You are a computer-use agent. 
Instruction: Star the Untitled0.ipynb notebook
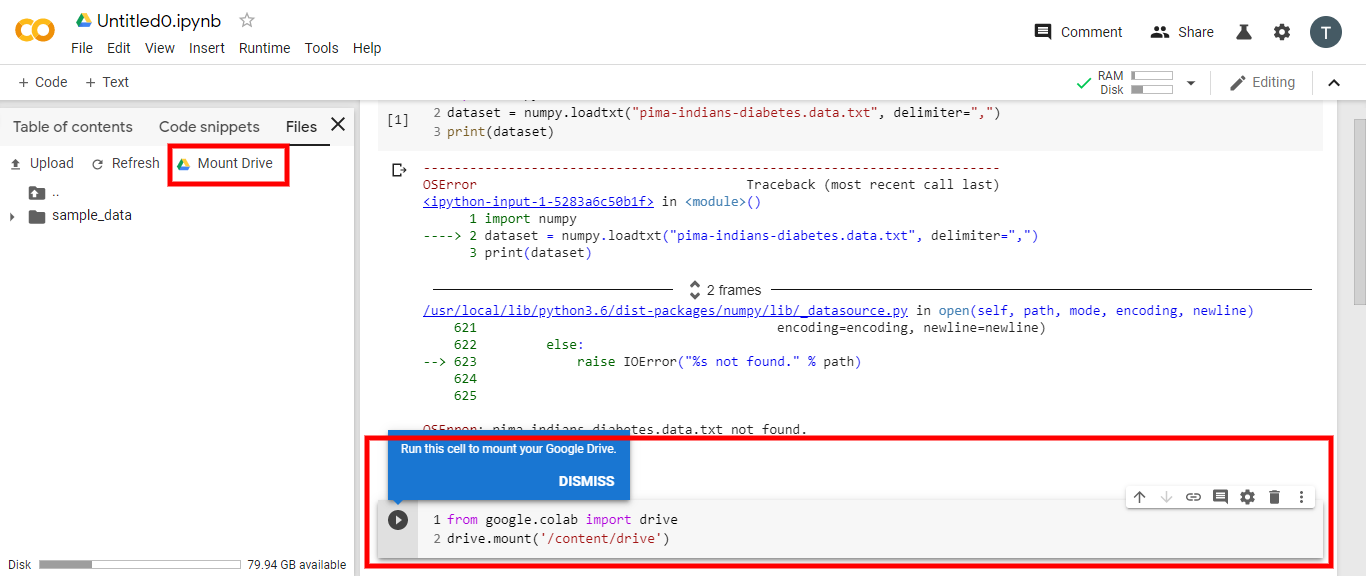click(245, 19)
